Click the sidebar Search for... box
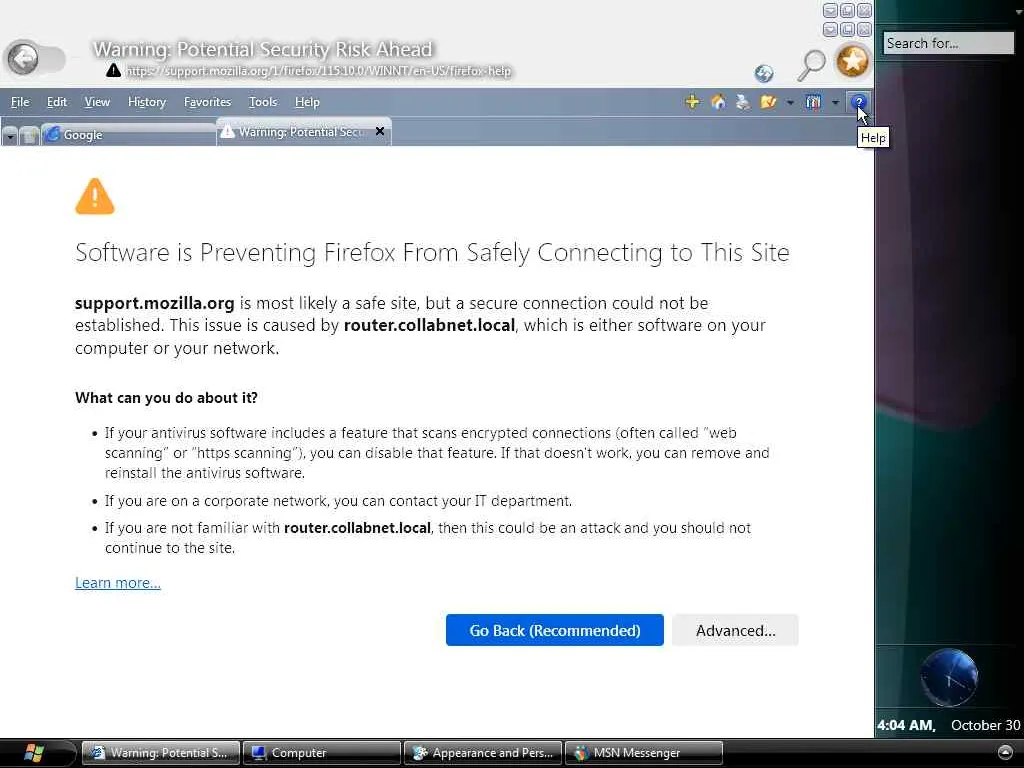The width and height of the screenshot is (1024, 768). tap(948, 43)
